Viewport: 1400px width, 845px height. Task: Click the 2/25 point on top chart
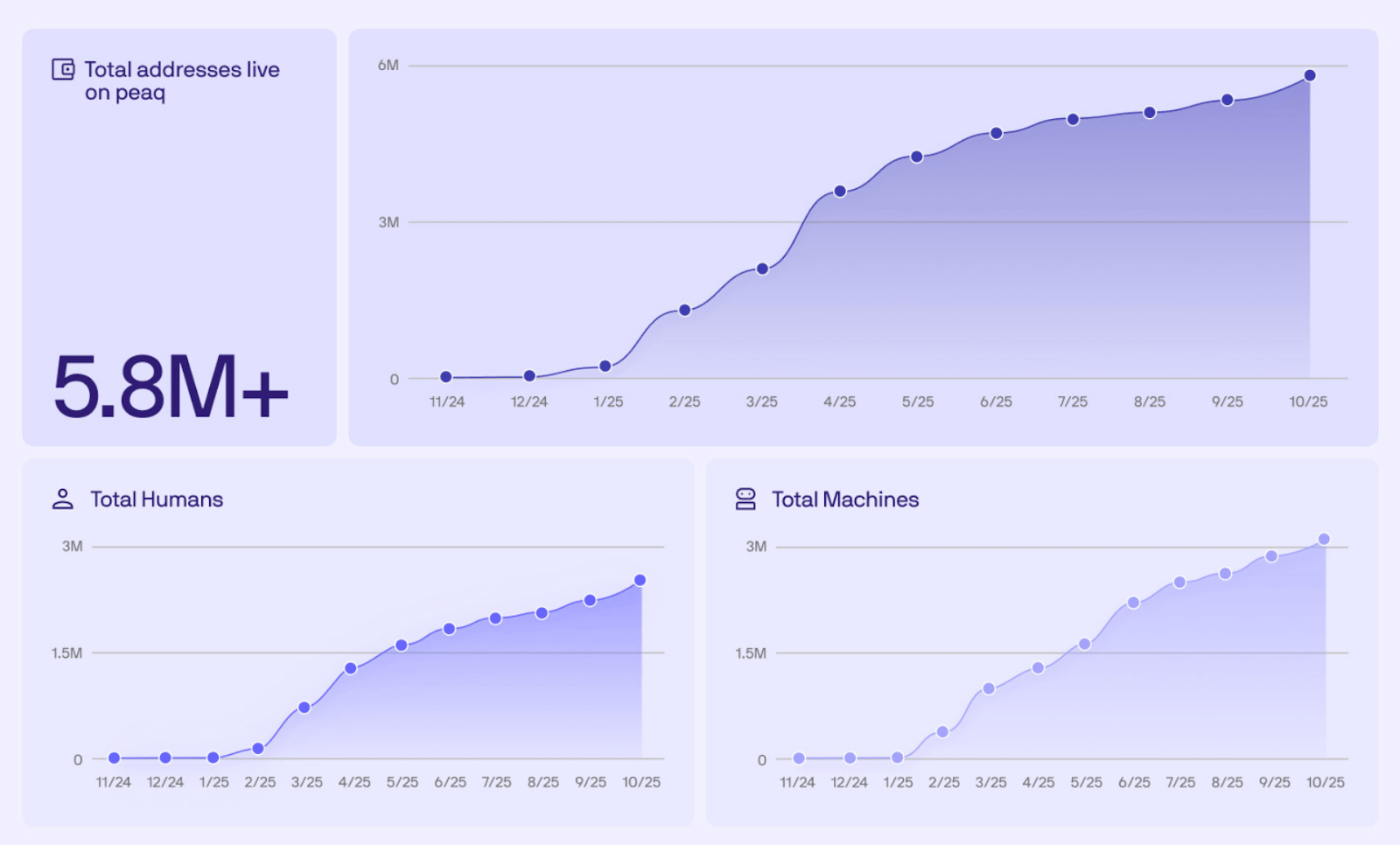(x=685, y=310)
